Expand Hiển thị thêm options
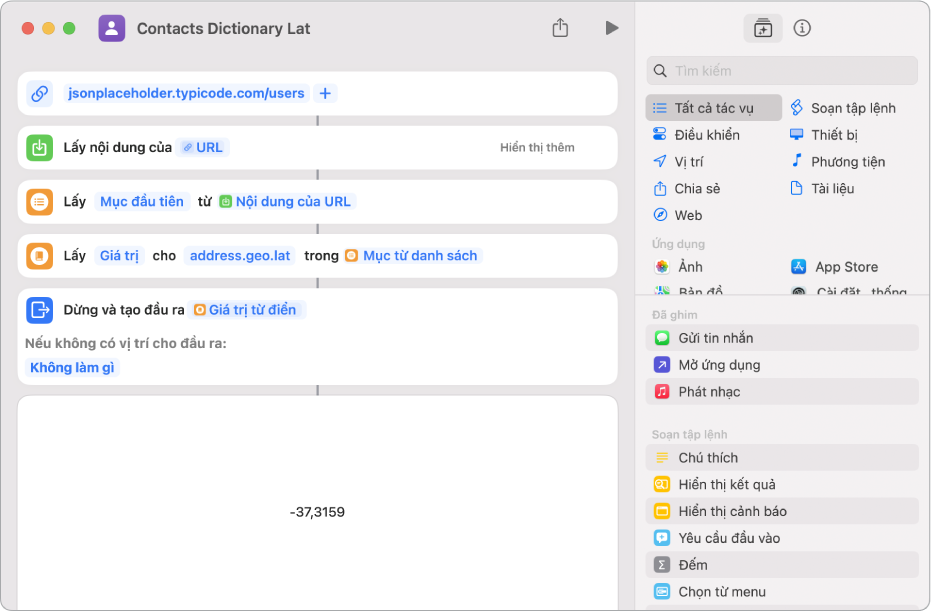This screenshot has height=612, width=931. click(537, 147)
